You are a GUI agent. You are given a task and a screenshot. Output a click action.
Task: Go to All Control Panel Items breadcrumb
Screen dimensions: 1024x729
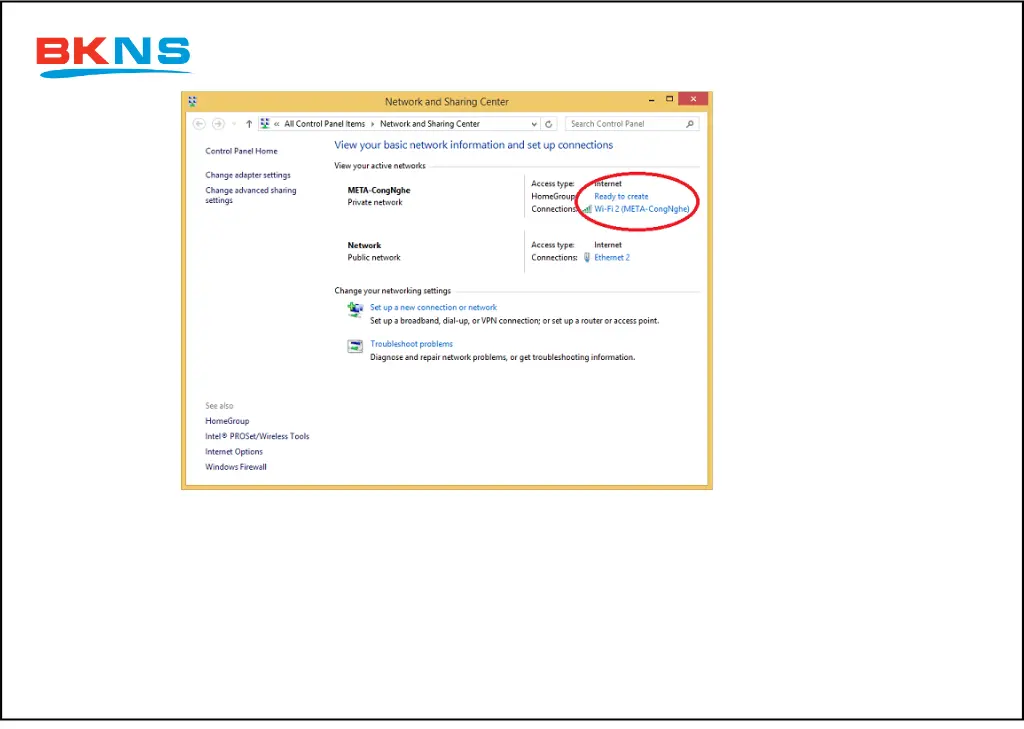click(324, 124)
